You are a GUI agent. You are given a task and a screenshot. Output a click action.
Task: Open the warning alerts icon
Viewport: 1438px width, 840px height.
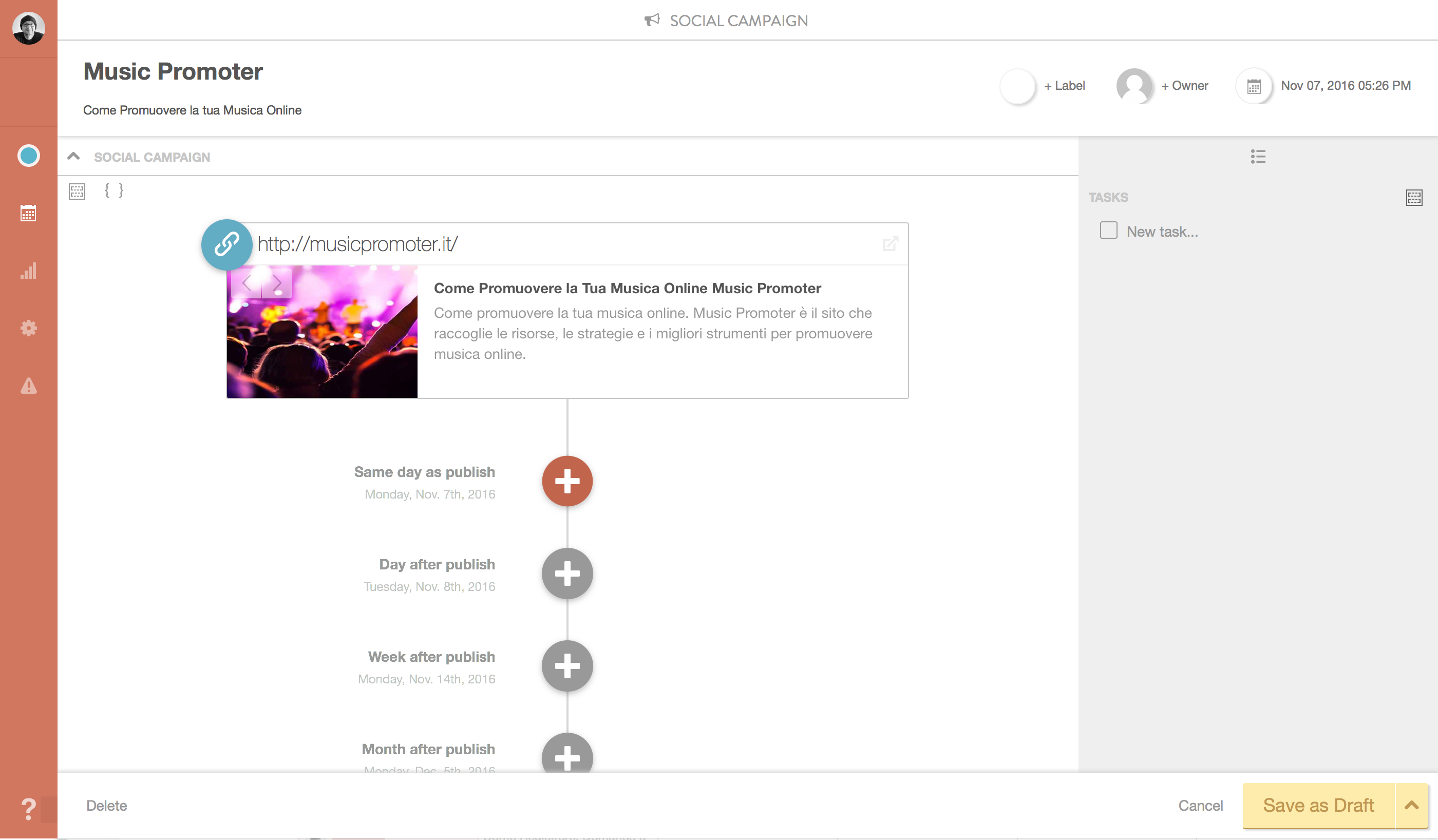[x=29, y=386]
